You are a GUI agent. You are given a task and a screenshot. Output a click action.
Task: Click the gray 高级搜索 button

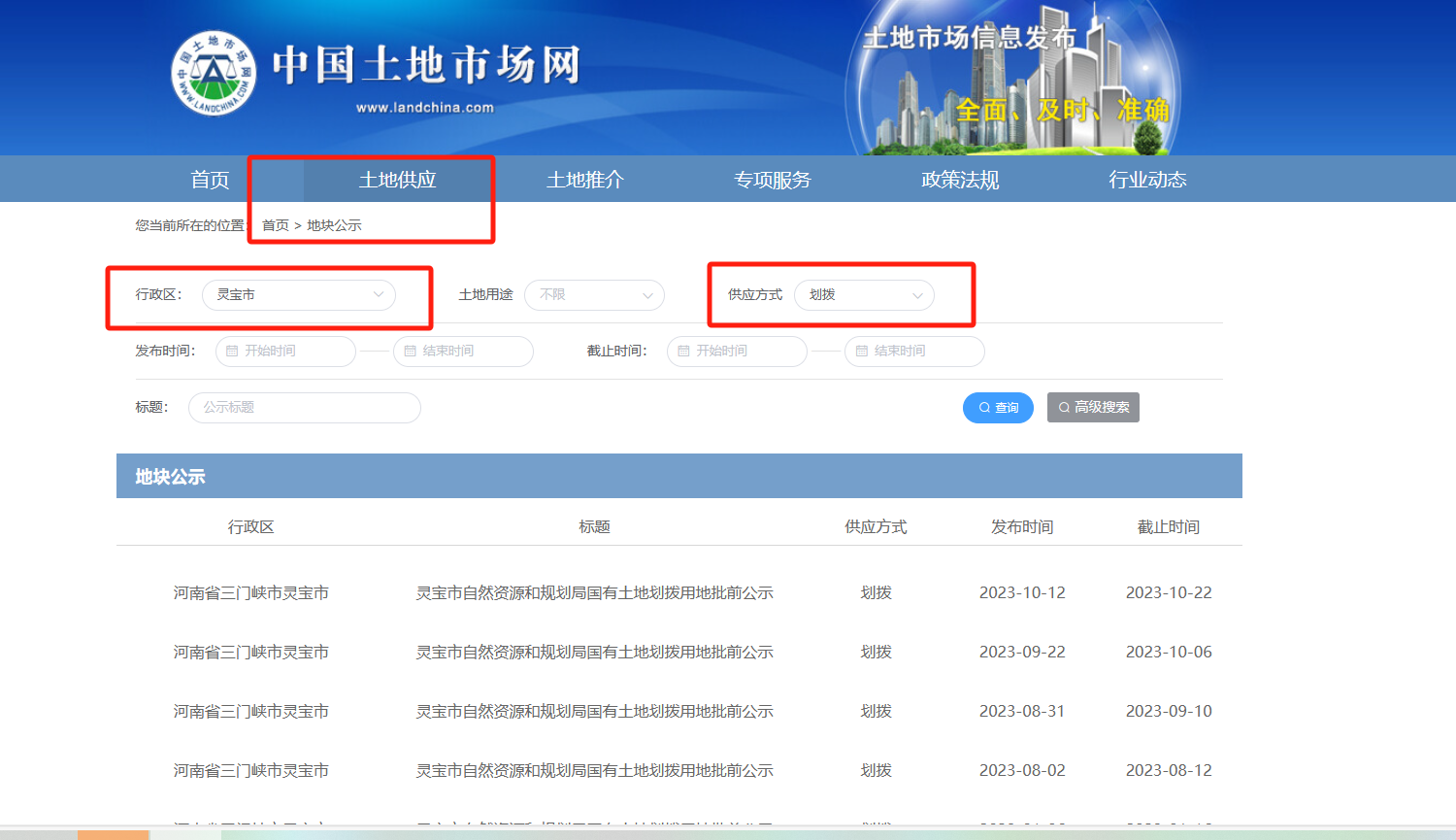(x=1093, y=408)
